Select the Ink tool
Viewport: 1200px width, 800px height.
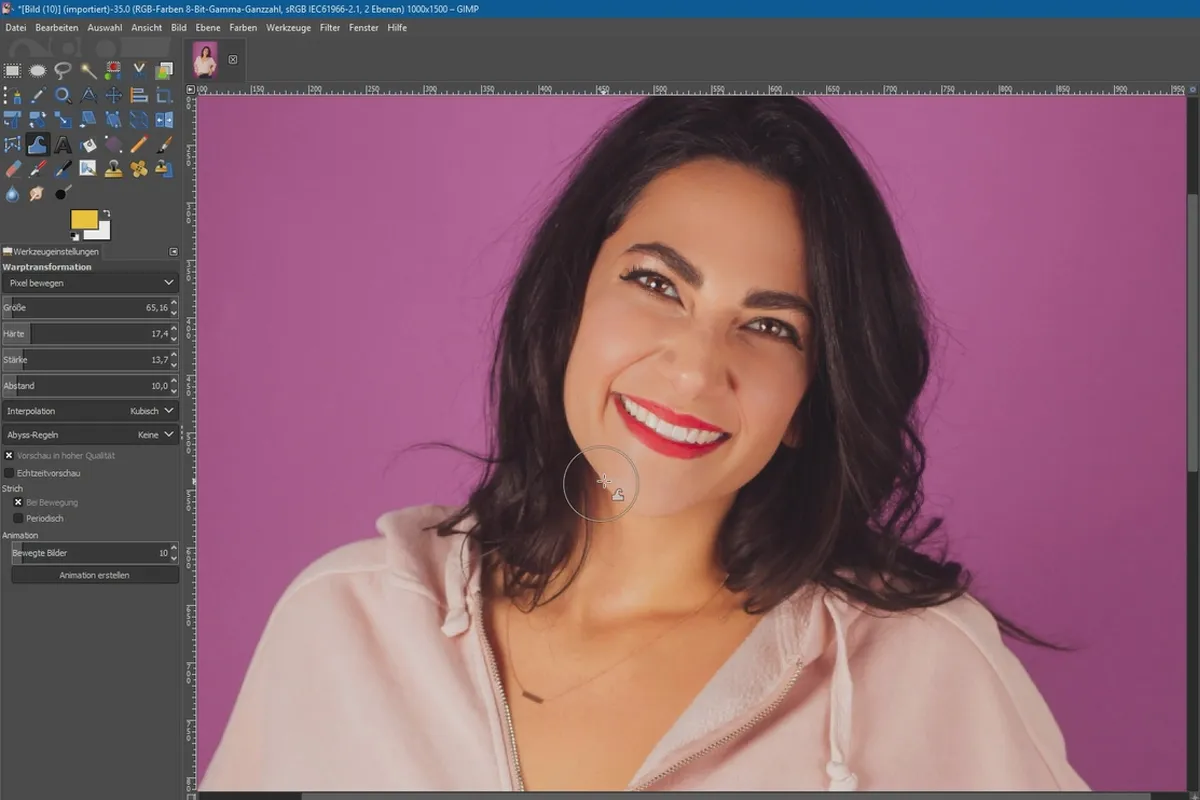pyautogui.click(x=63, y=170)
